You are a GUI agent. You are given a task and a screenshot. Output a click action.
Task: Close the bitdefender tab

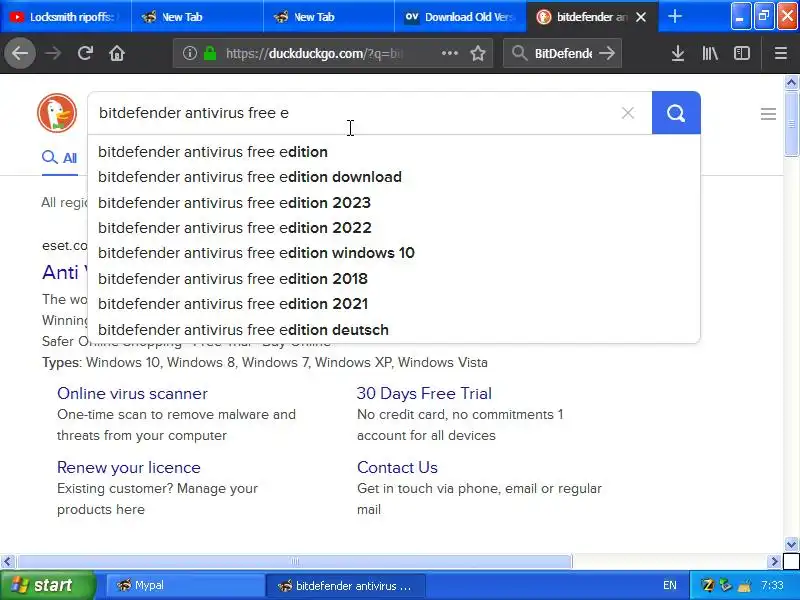(x=641, y=17)
